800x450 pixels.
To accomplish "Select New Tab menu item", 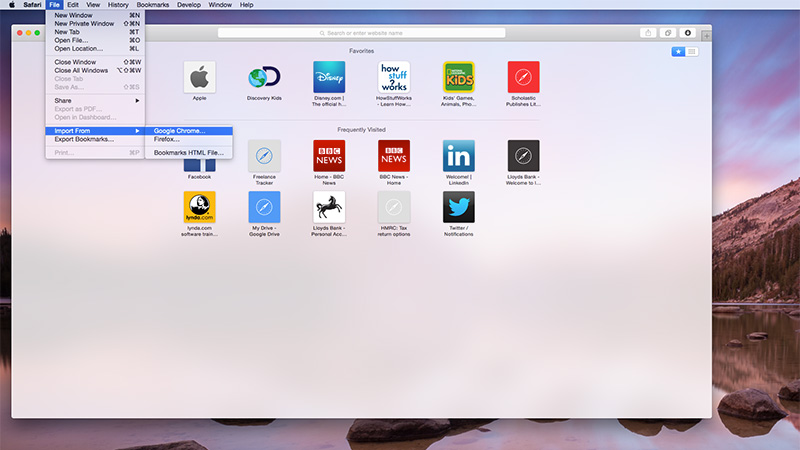I will click(95, 32).
